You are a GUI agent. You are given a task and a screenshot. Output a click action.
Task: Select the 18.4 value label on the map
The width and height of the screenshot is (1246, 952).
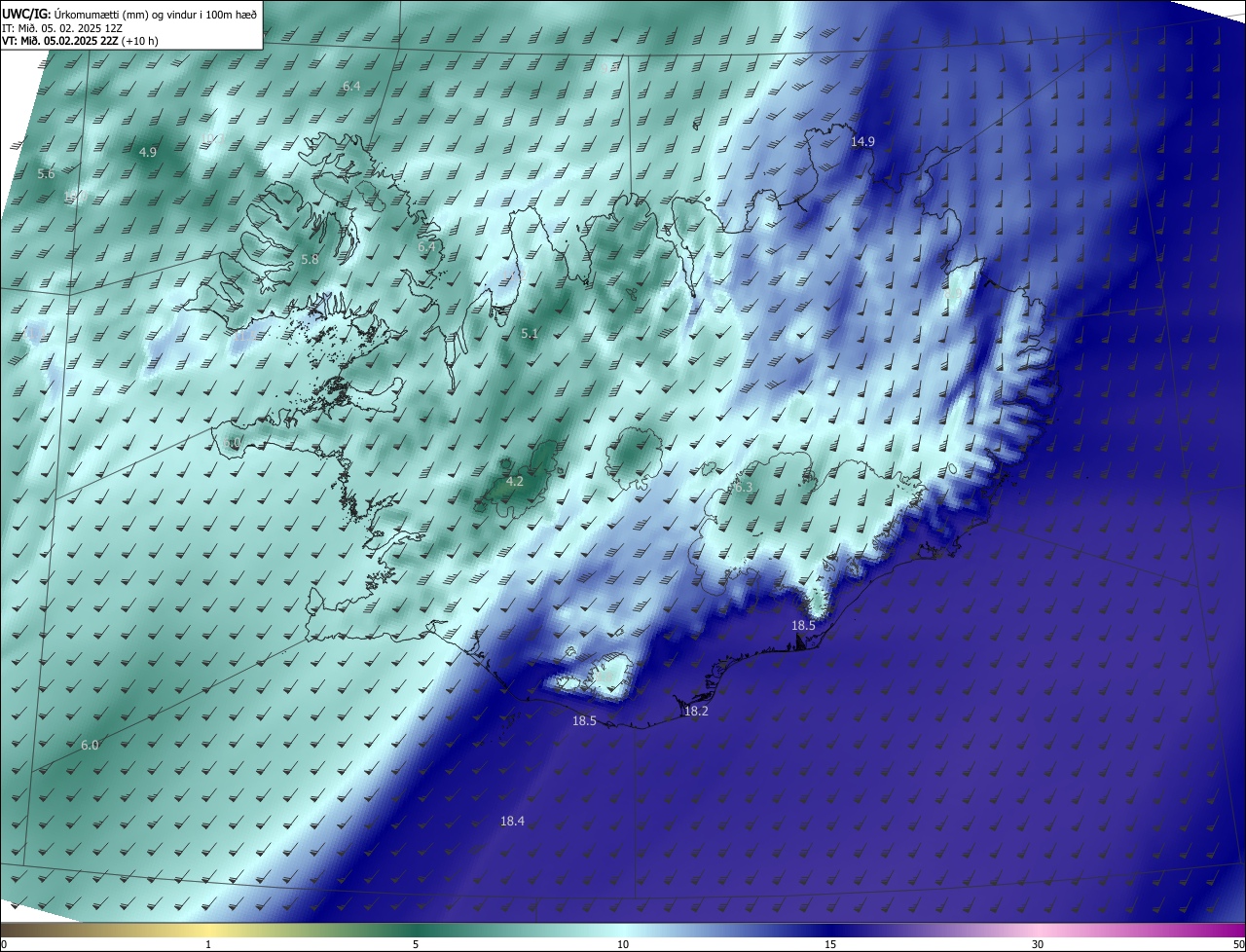(512, 822)
